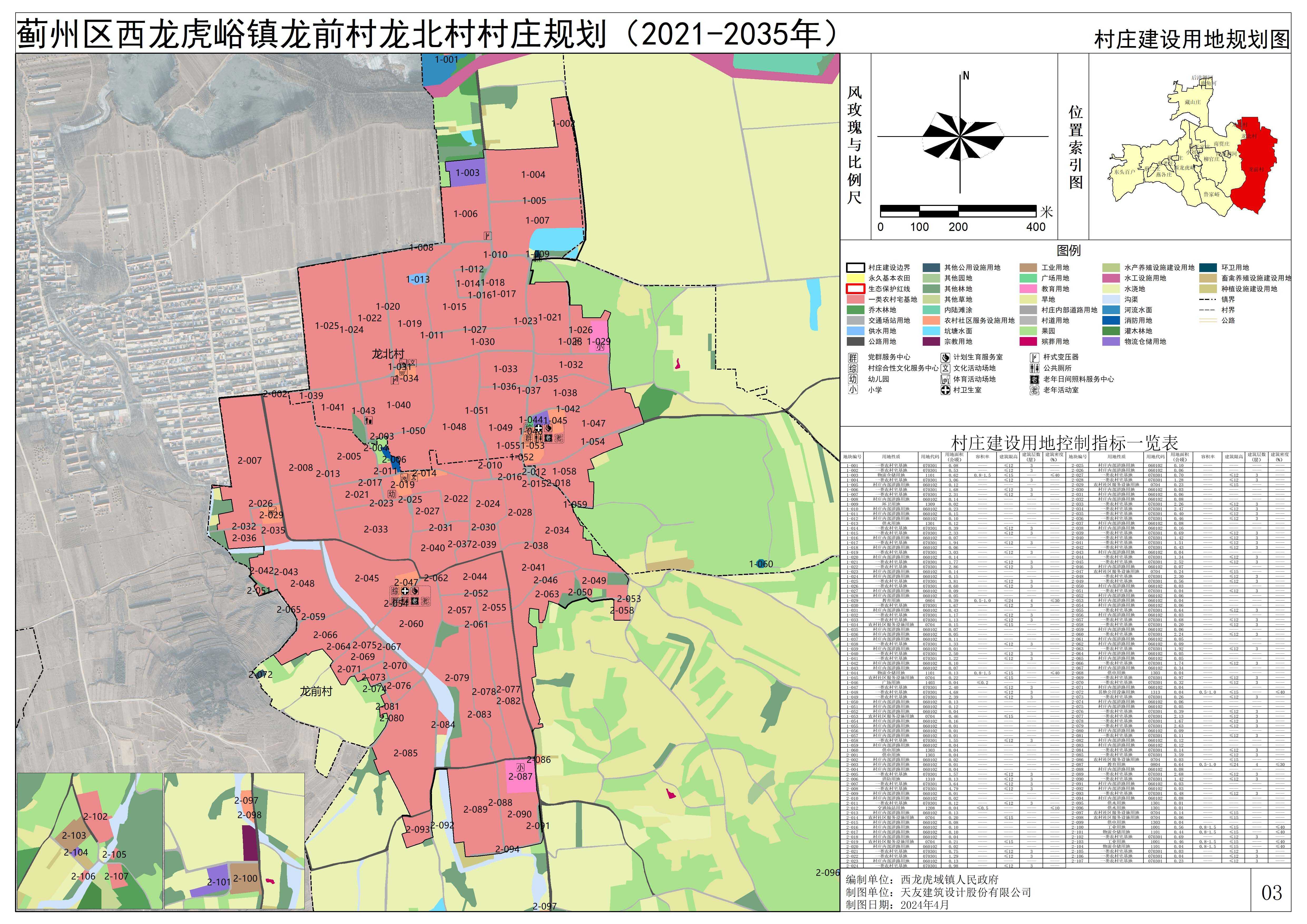1307x924 pixels.
Task: Click the 文化活动场地 legend icon
Action: (x=946, y=368)
